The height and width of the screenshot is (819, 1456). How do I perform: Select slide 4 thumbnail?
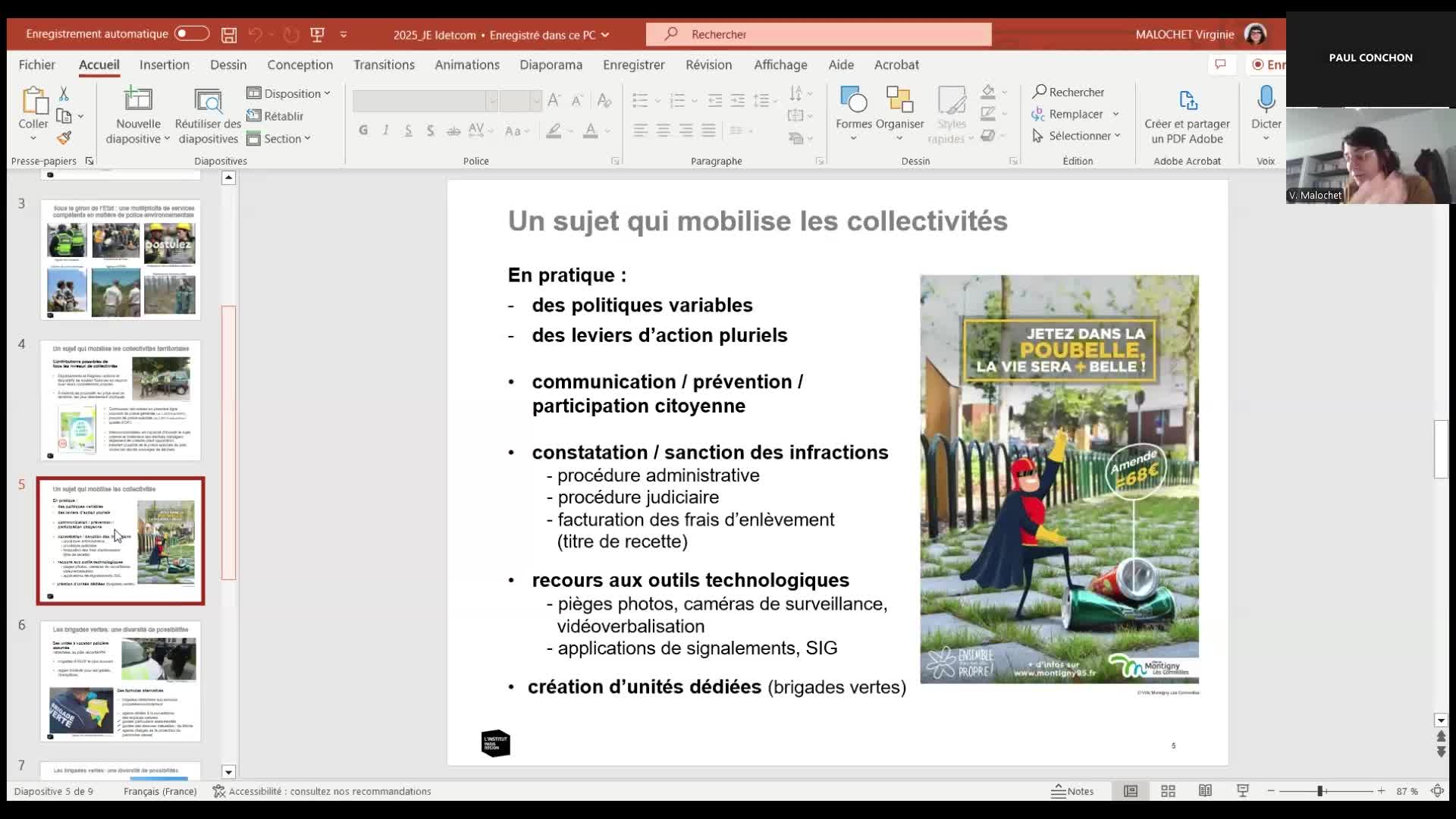121,400
